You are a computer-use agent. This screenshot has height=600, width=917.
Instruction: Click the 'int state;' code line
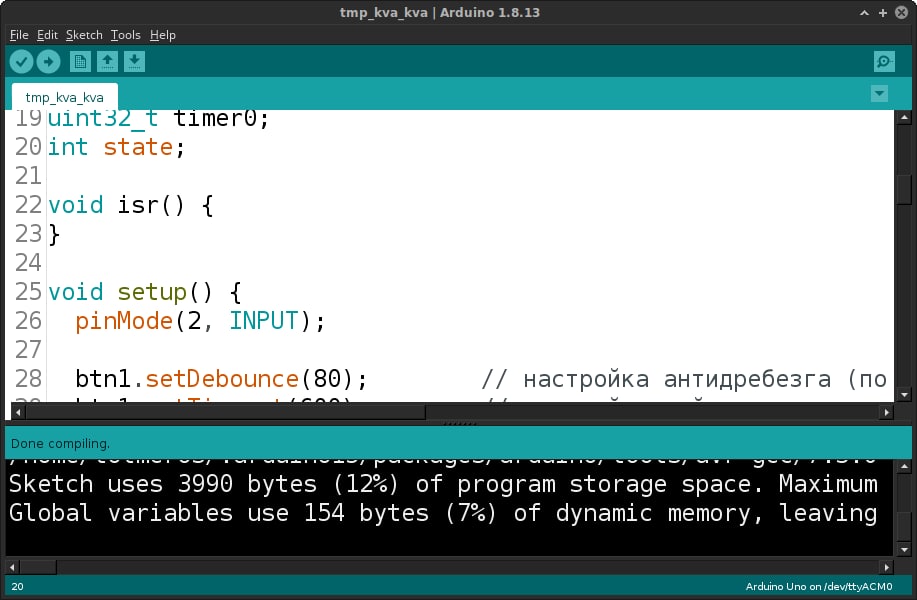tap(116, 147)
